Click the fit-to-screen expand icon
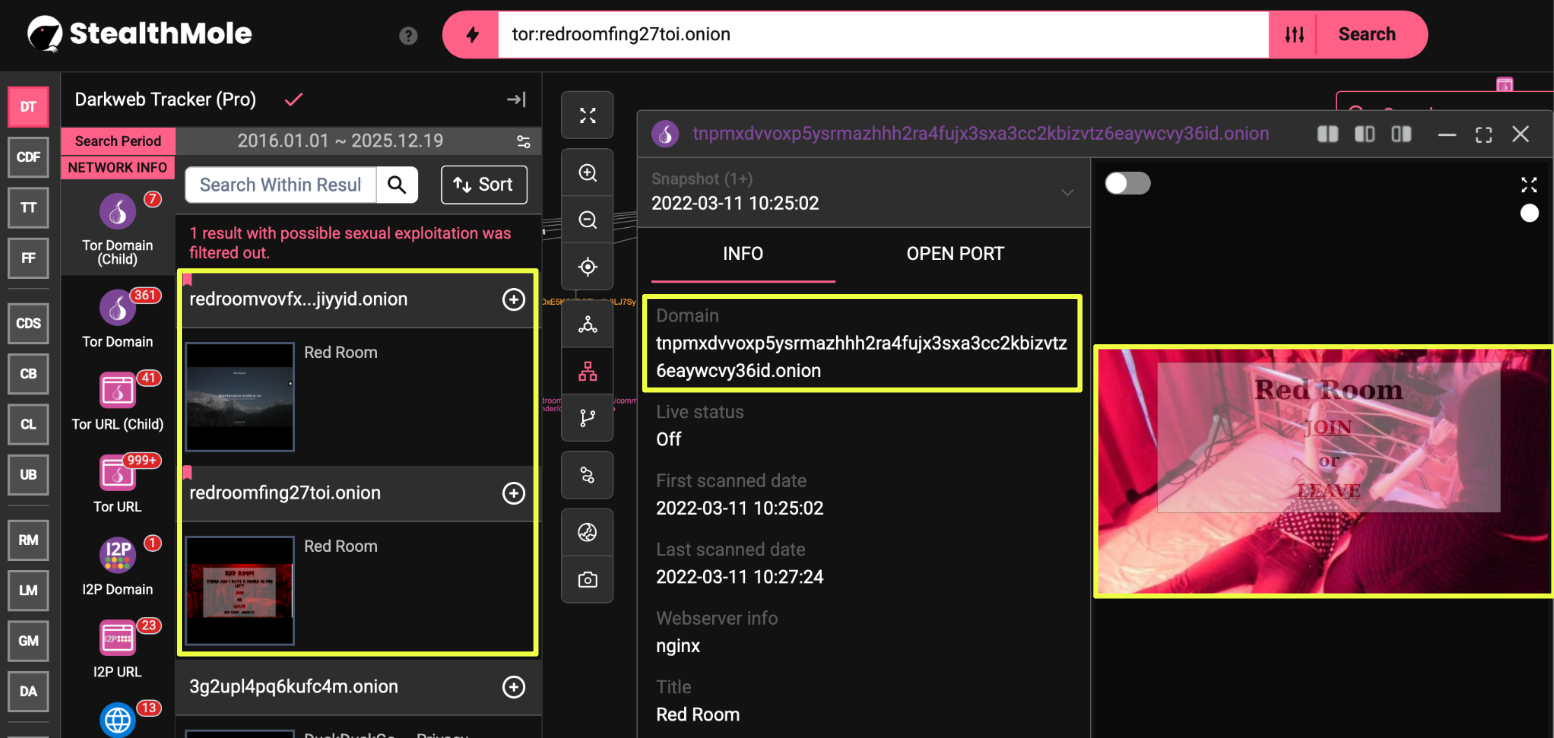 click(x=588, y=116)
